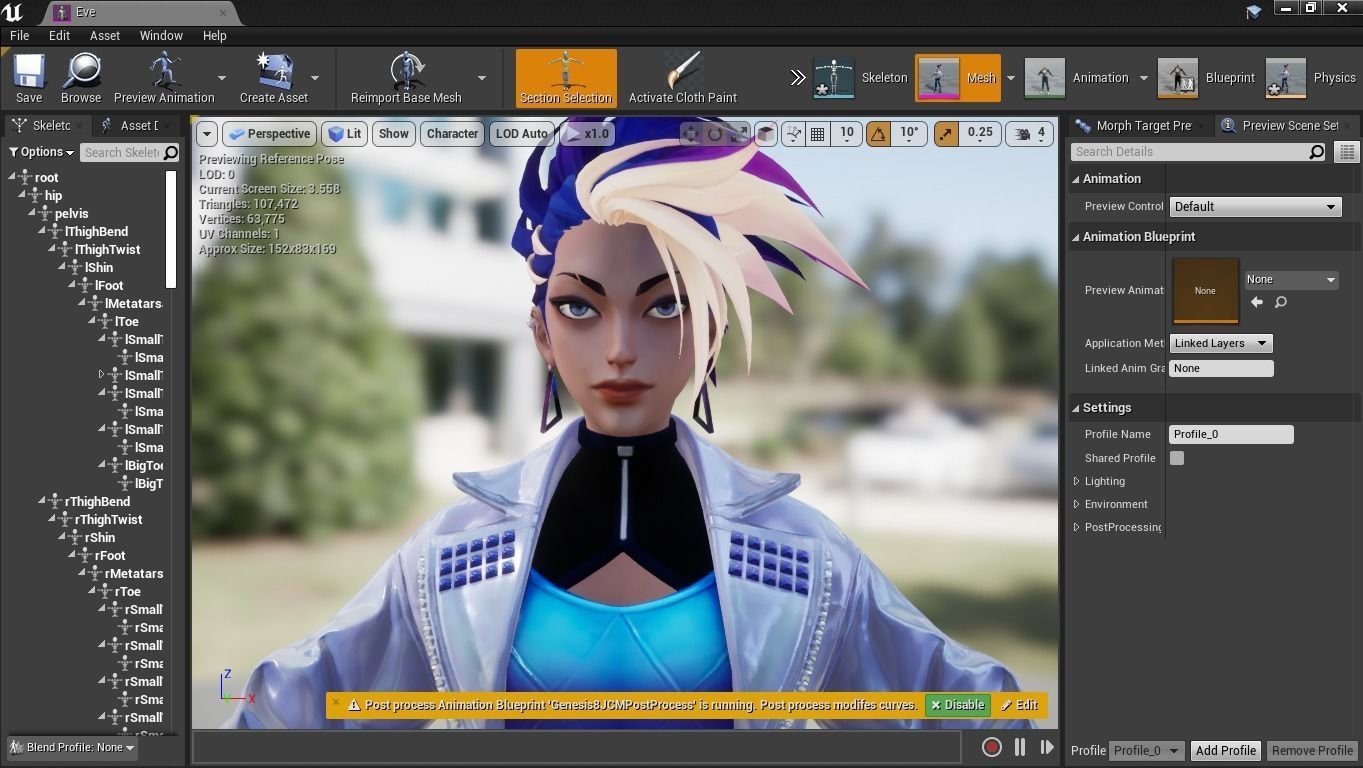
Task: Select the scale gizmo in viewport toolbar
Action: click(x=739, y=134)
